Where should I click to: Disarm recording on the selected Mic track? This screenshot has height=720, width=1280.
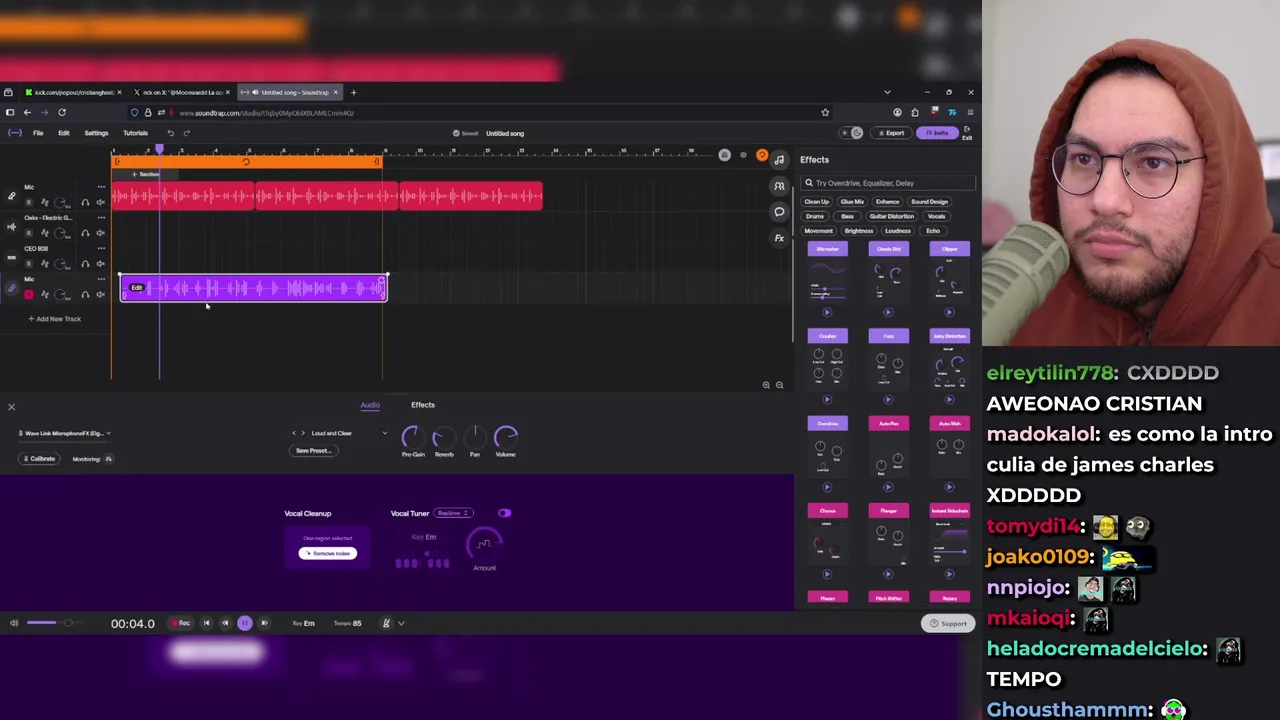pyautogui.click(x=29, y=294)
